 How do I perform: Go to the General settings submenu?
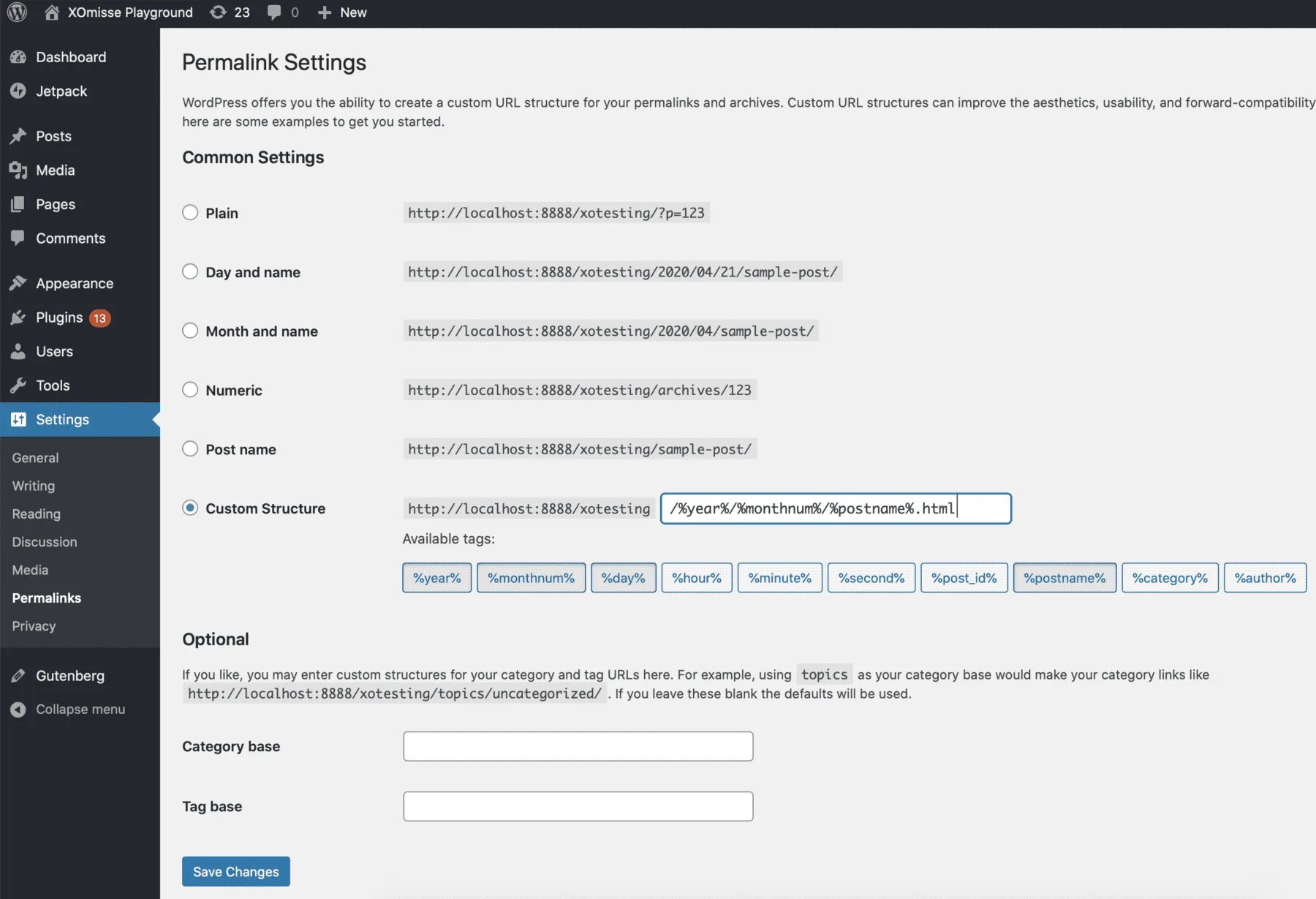pos(35,458)
